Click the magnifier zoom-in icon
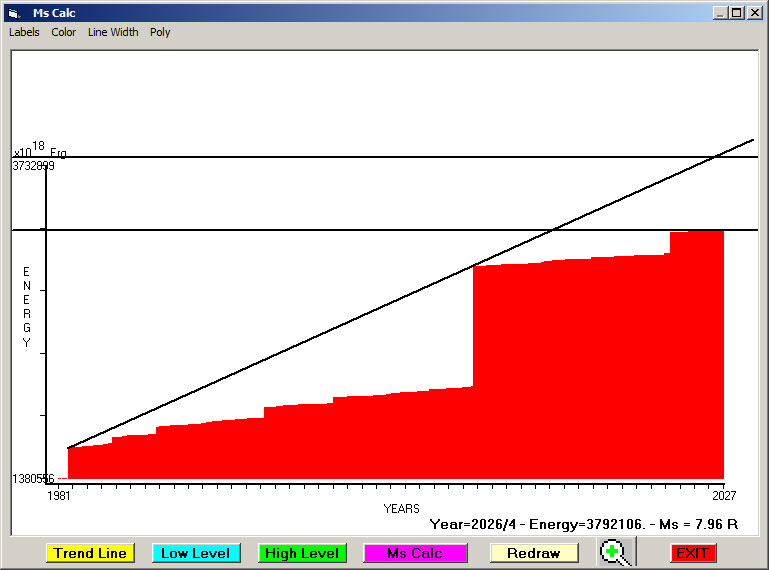 pyautogui.click(x=616, y=552)
